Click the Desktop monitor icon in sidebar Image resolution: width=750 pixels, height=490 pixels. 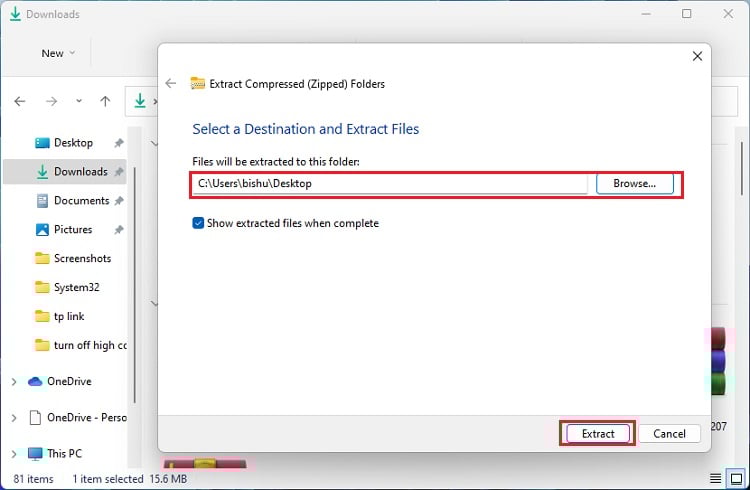[x=42, y=143]
